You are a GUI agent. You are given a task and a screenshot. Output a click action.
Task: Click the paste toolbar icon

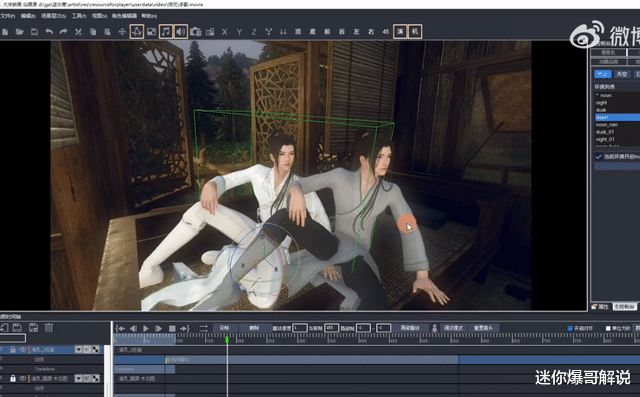tap(107, 32)
